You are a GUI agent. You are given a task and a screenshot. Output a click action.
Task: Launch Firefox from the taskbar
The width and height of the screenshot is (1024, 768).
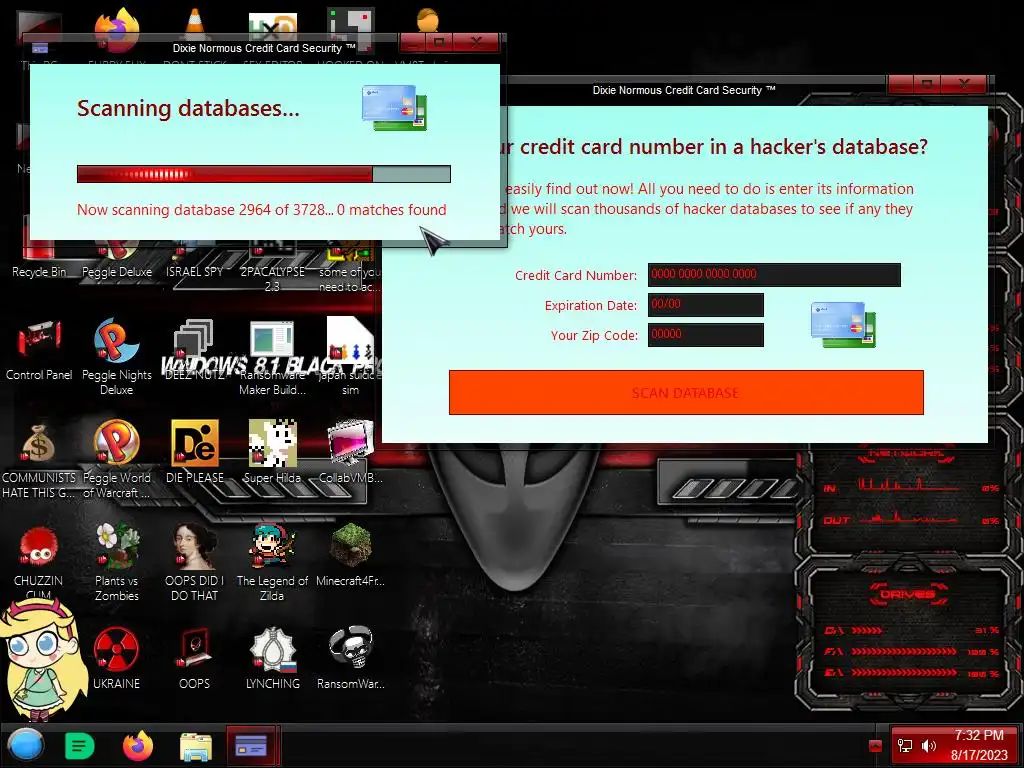coord(138,746)
